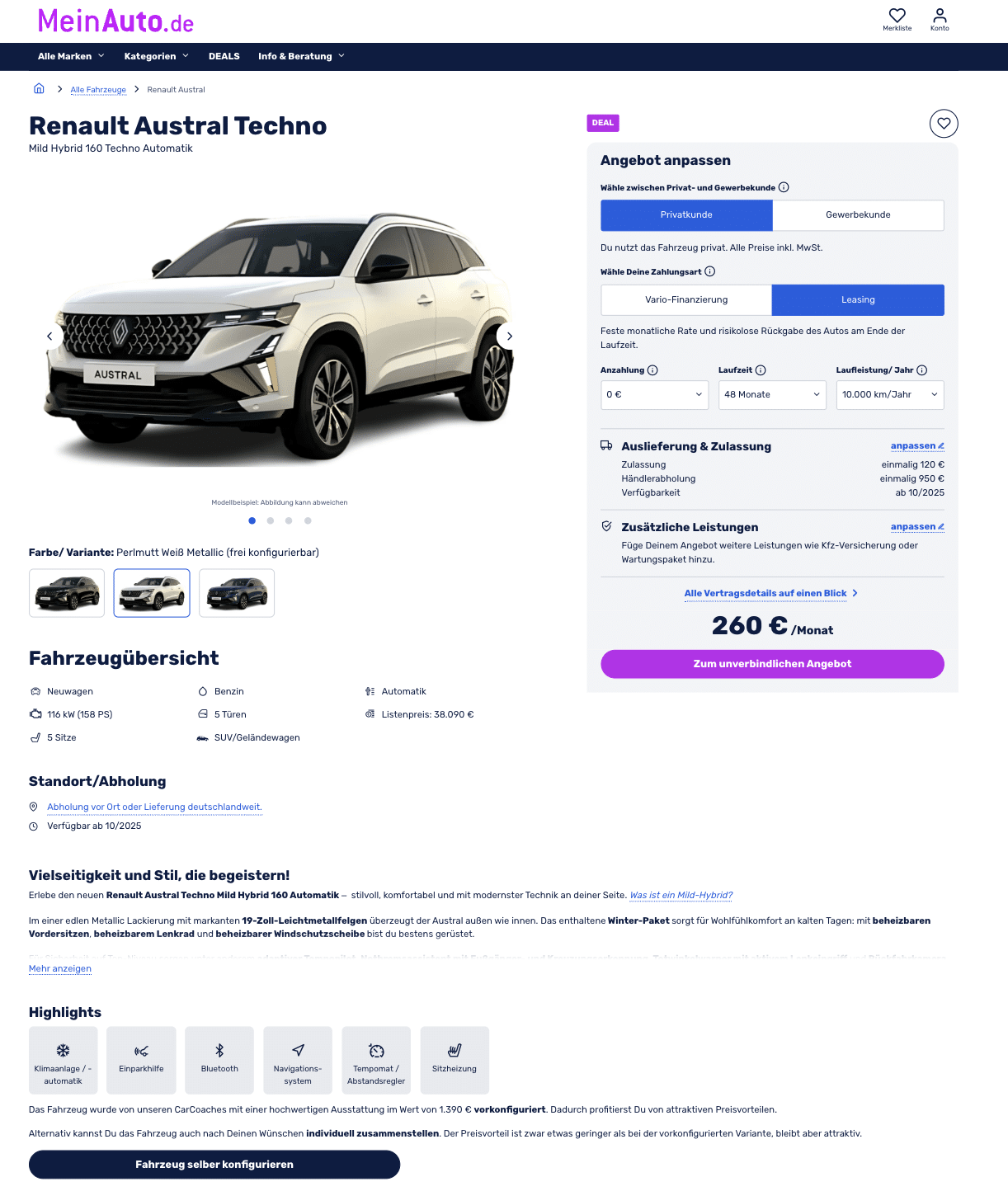1008x1191 pixels.
Task: Show next car image with right arrow
Action: tap(510, 336)
